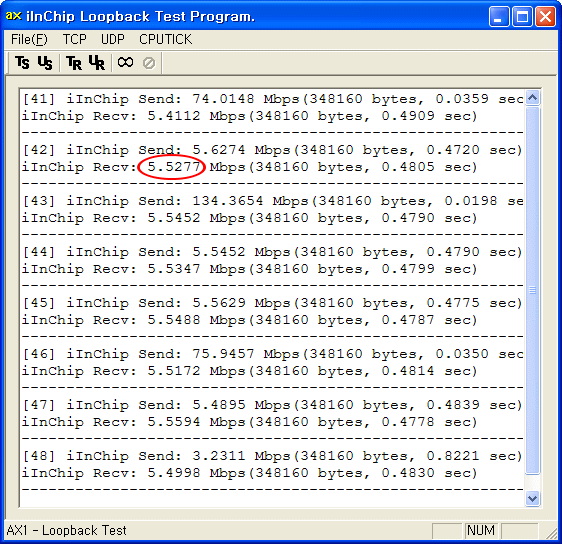Click the NUM indicator in status bar
This screenshot has height=544, width=562.
481,530
